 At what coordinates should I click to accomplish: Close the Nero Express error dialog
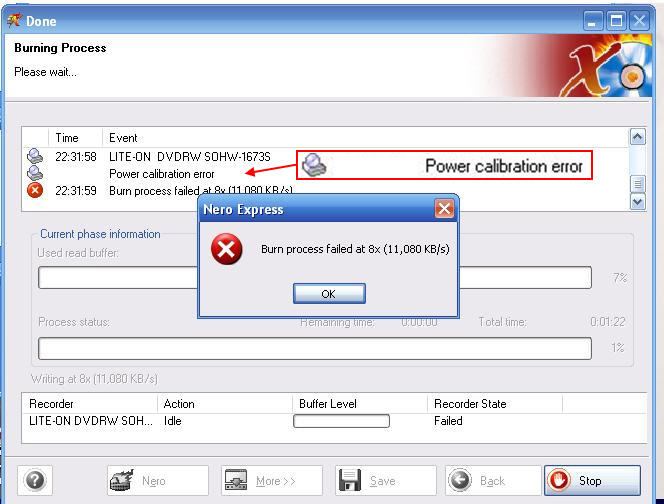coord(444,209)
